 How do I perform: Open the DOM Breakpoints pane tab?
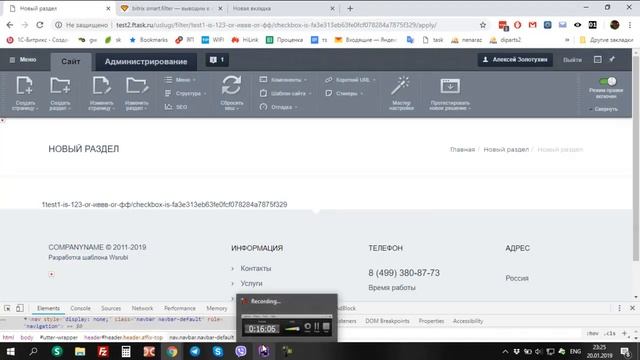pos(387,321)
